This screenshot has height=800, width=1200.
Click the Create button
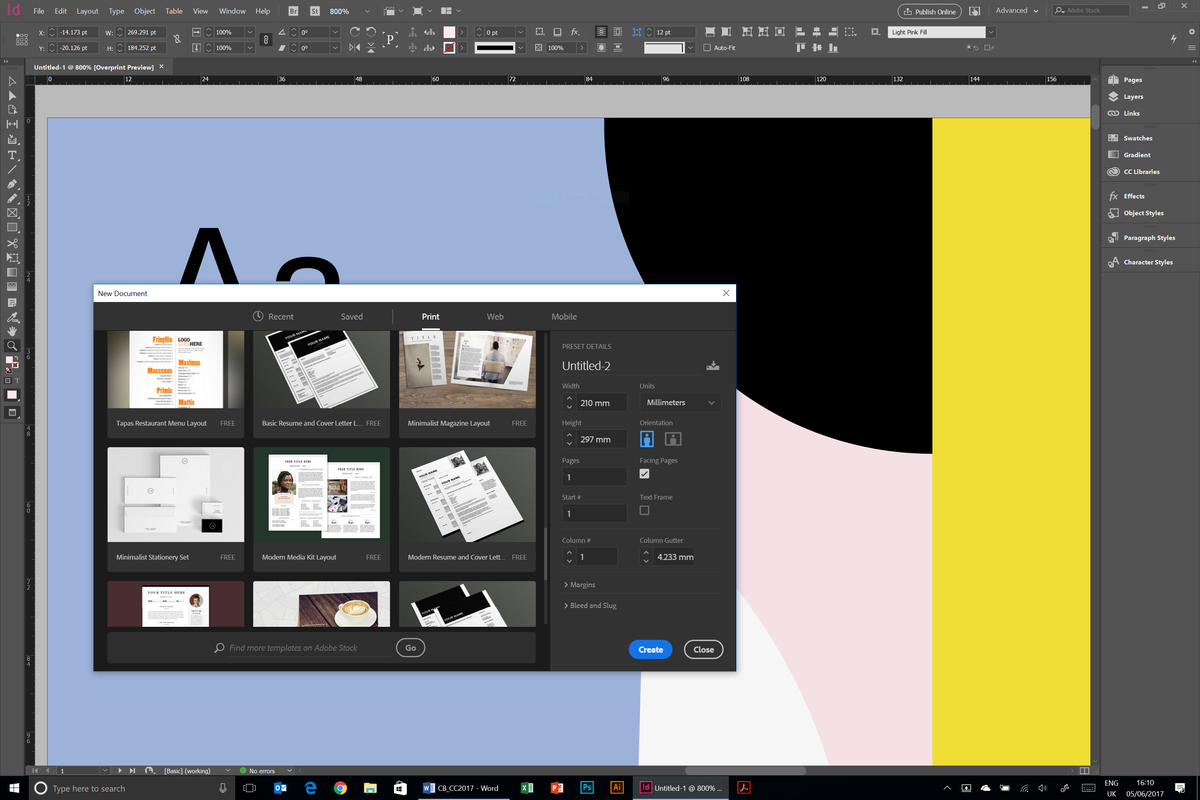pos(650,649)
